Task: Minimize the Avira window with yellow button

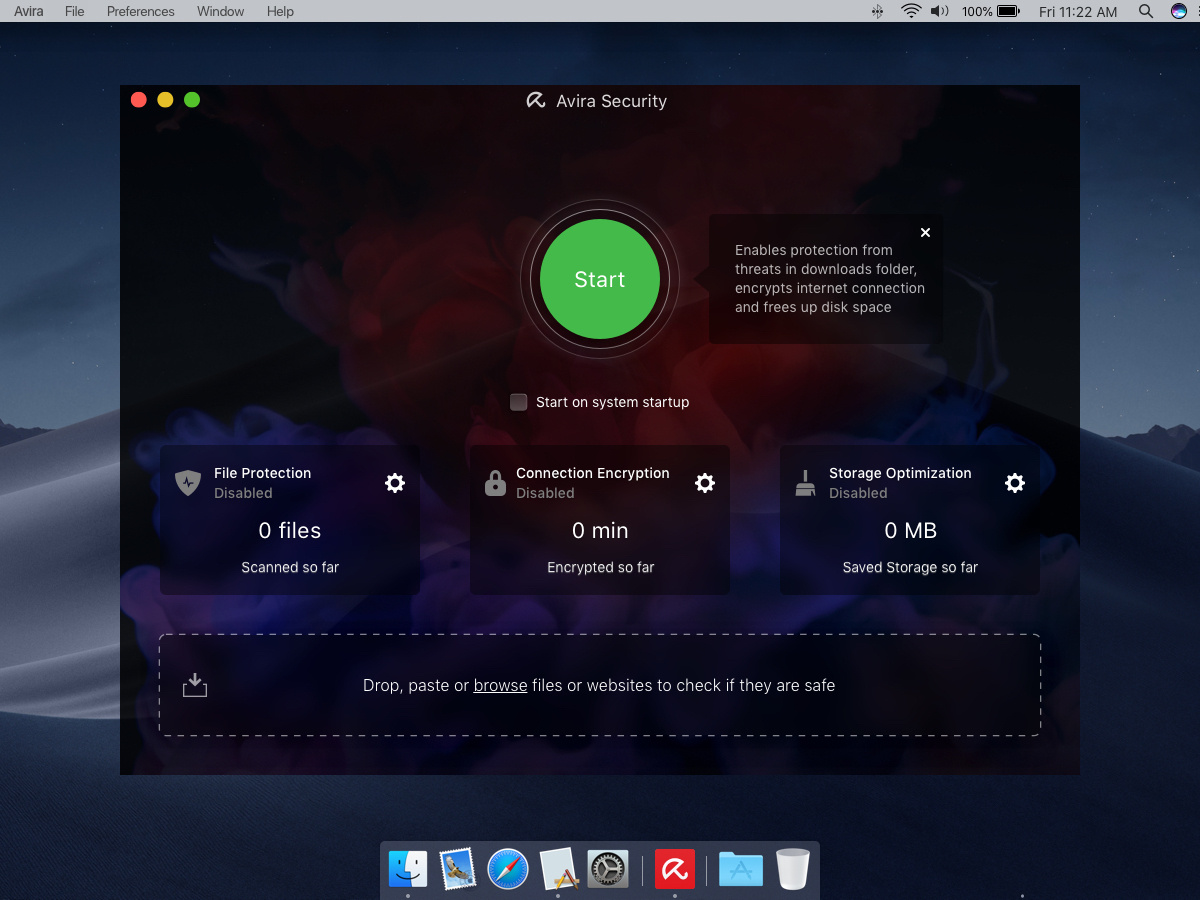Action: tap(166, 99)
